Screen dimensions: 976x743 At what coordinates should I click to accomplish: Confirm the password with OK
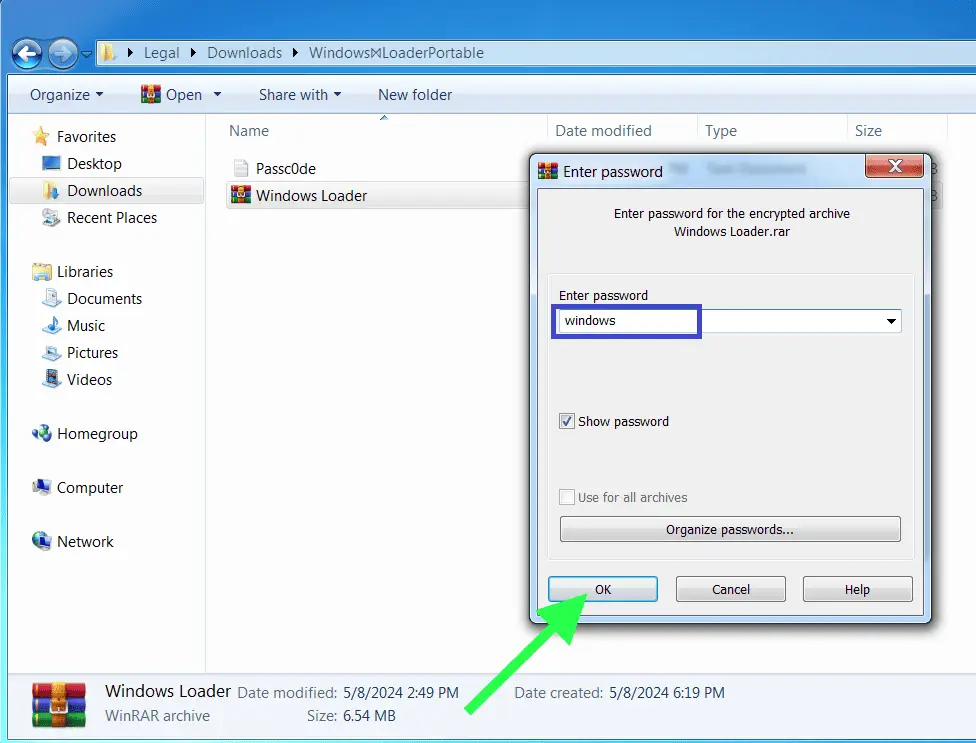click(603, 589)
